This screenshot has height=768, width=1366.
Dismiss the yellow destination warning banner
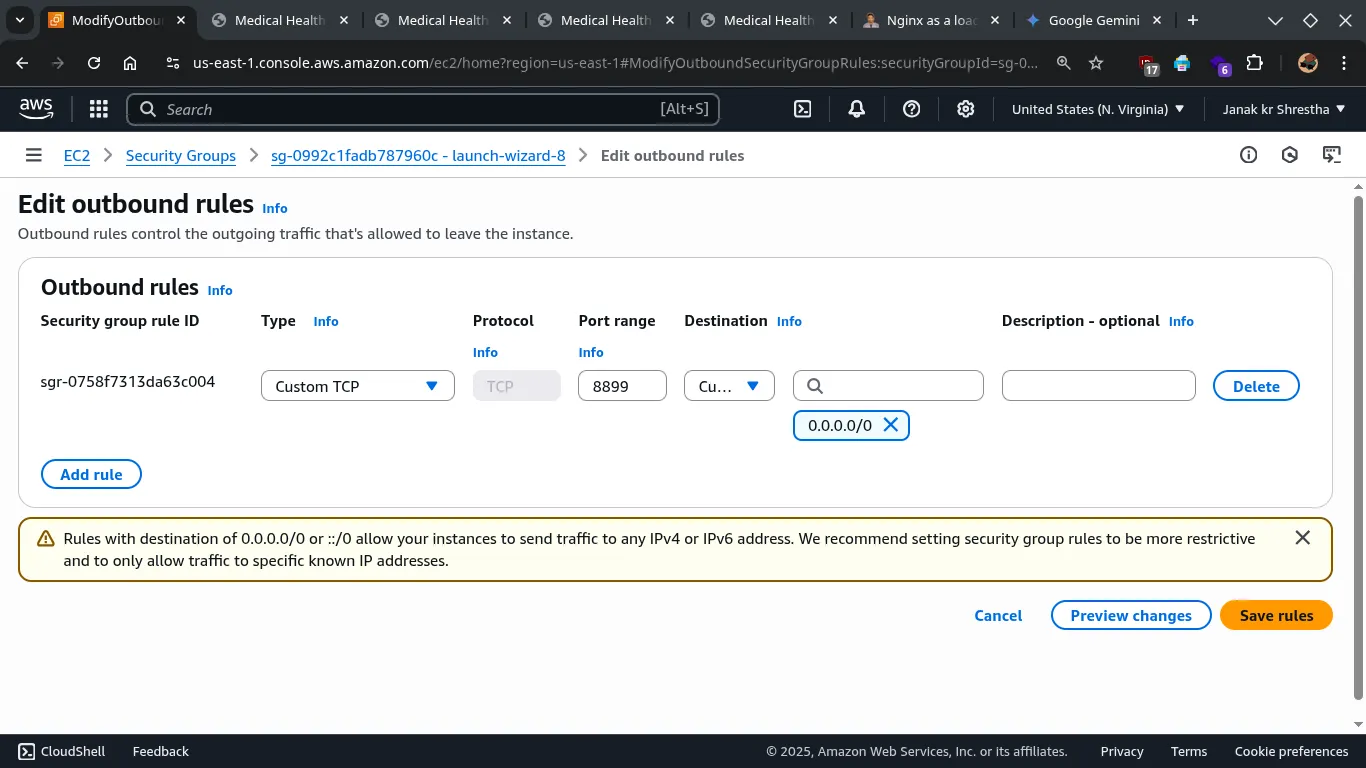[1302, 538]
